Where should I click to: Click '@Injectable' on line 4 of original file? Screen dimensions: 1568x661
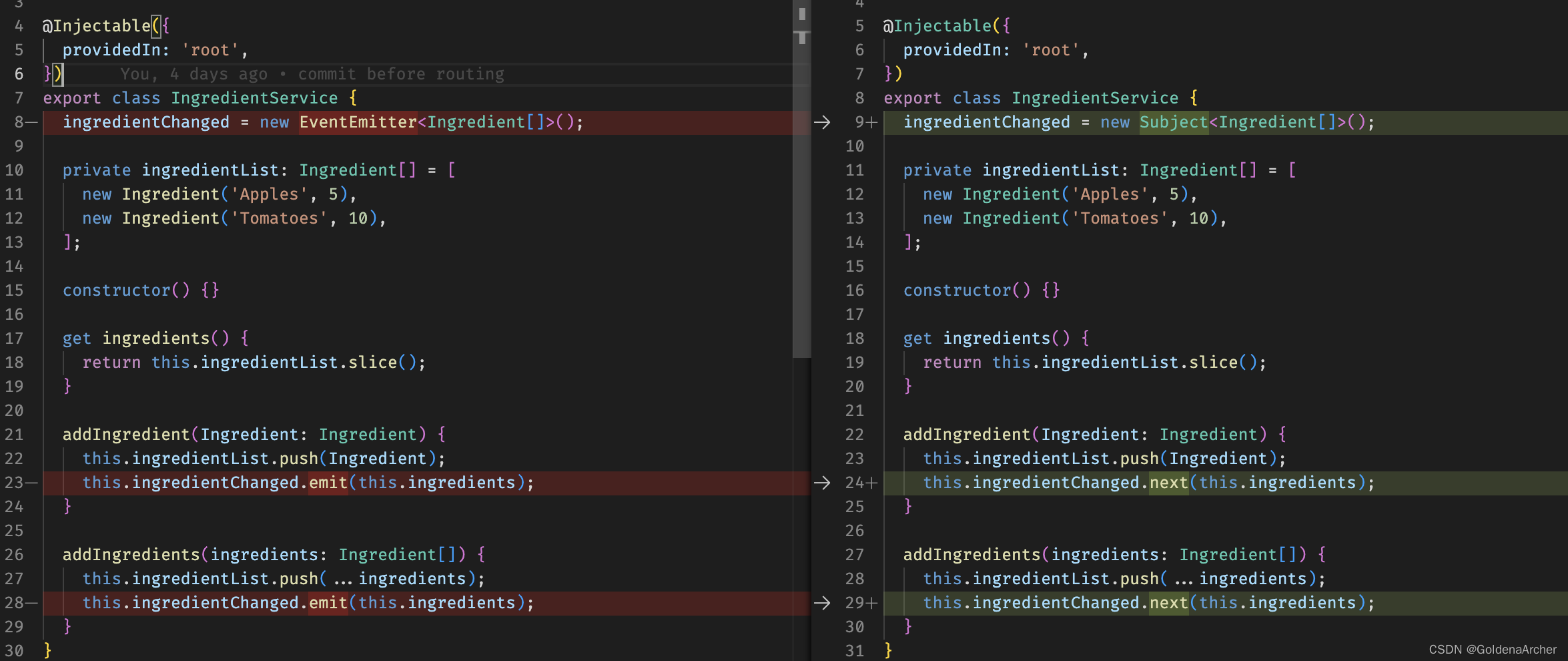coord(97,26)
